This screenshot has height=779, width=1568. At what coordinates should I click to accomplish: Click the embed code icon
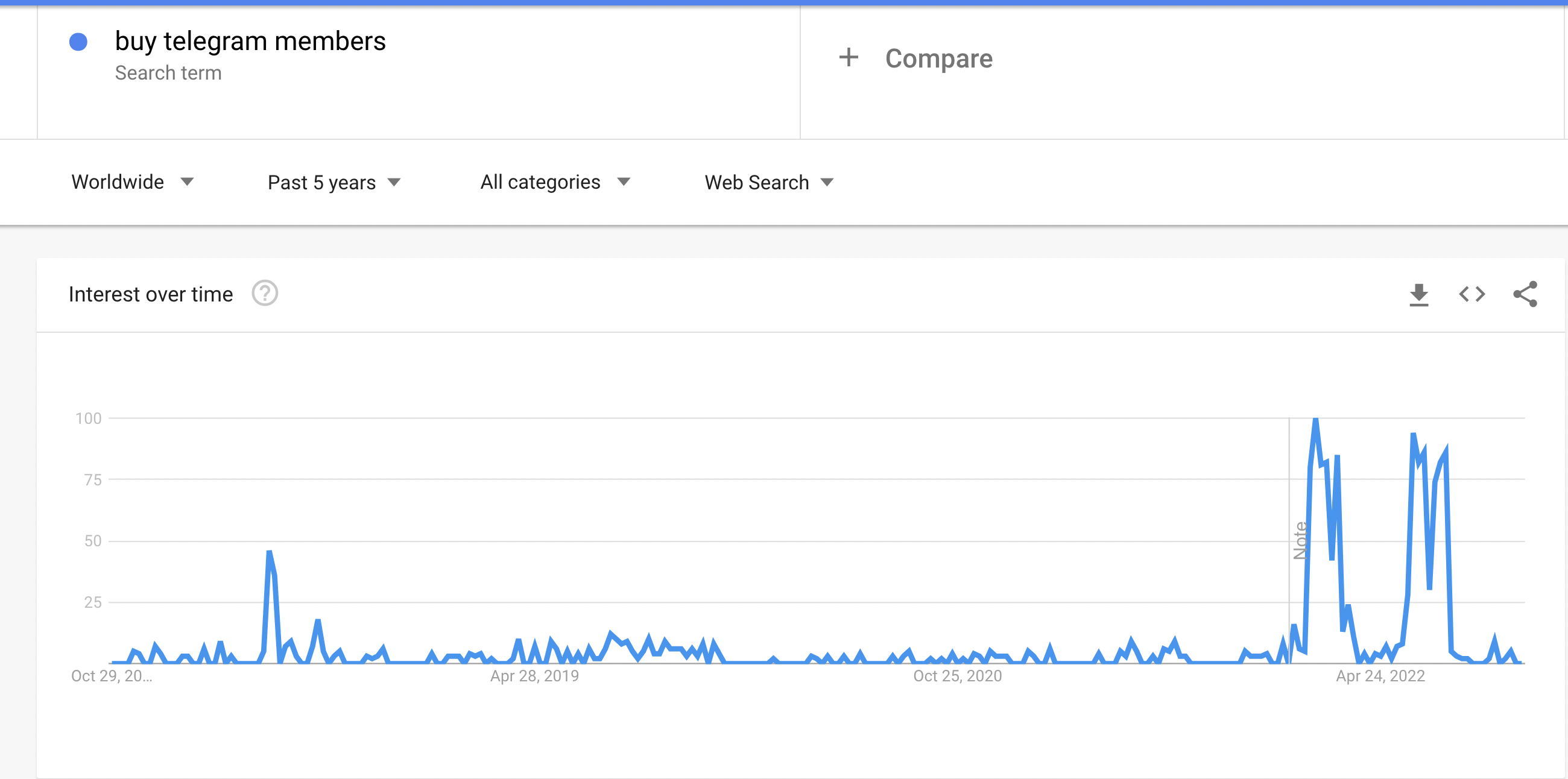pyautogui.click(x=1472, y=295)
